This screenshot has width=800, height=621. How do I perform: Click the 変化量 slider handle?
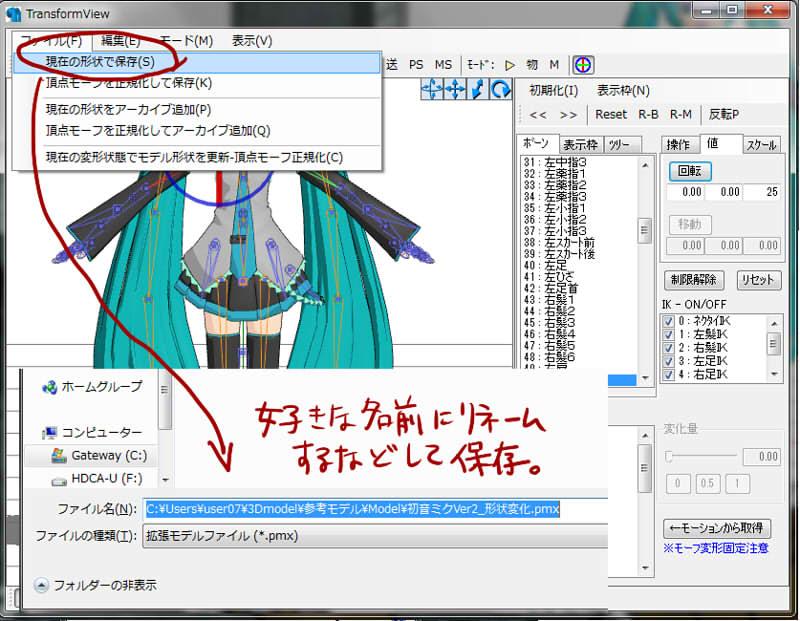click(669, 456)
